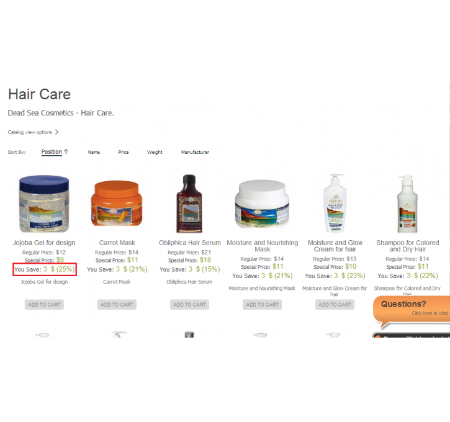
Task: Sort products by Weight
Action: pyautogui.click(x=155, y=152)
